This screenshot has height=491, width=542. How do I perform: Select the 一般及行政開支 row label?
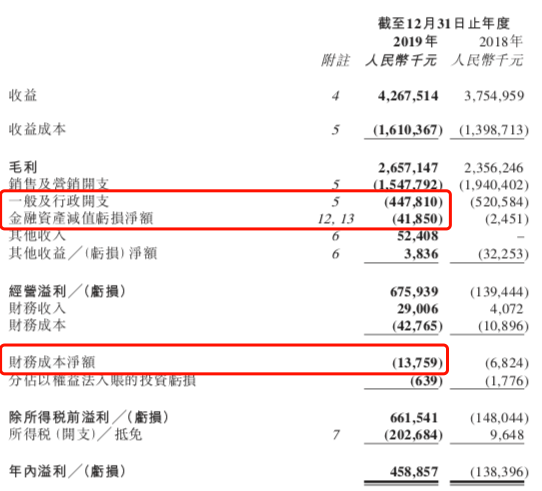[59, 201]
